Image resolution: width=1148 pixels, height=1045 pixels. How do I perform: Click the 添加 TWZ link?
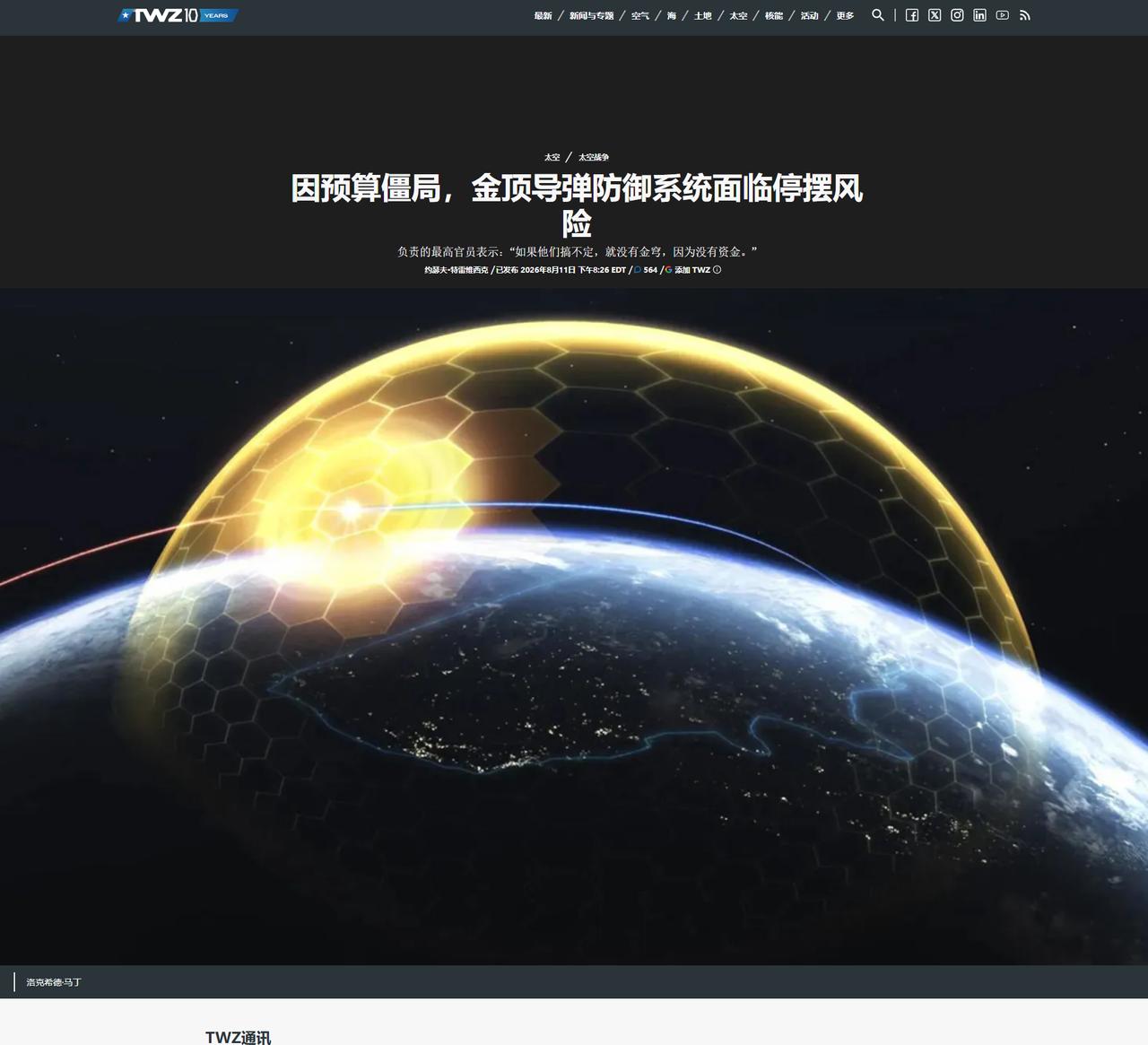[692, 270]
